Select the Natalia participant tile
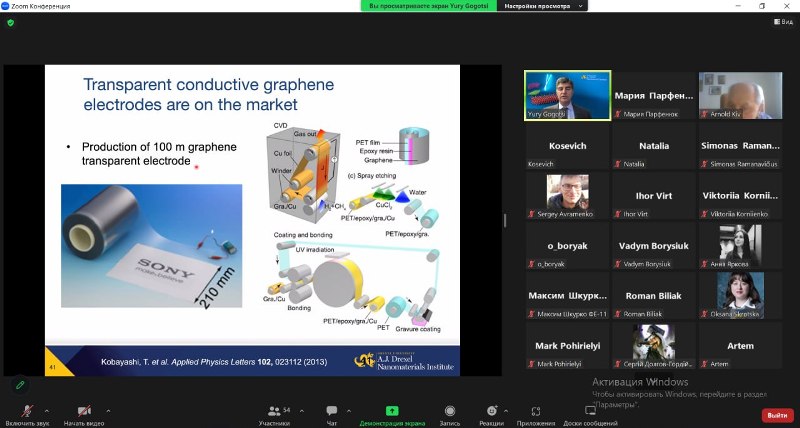800x428 pixels. pyautogui.click(x=654, y=145)
